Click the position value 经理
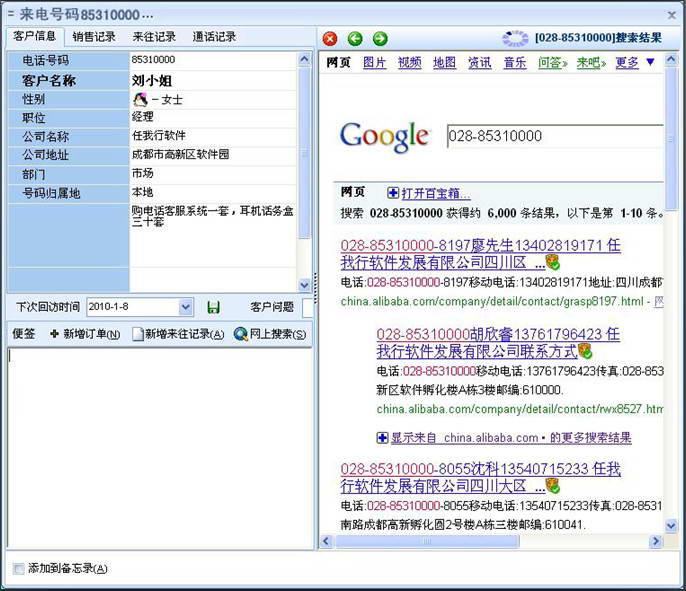Image resolution: width=686 pixels, height=591 pixels. pos(142,117)
